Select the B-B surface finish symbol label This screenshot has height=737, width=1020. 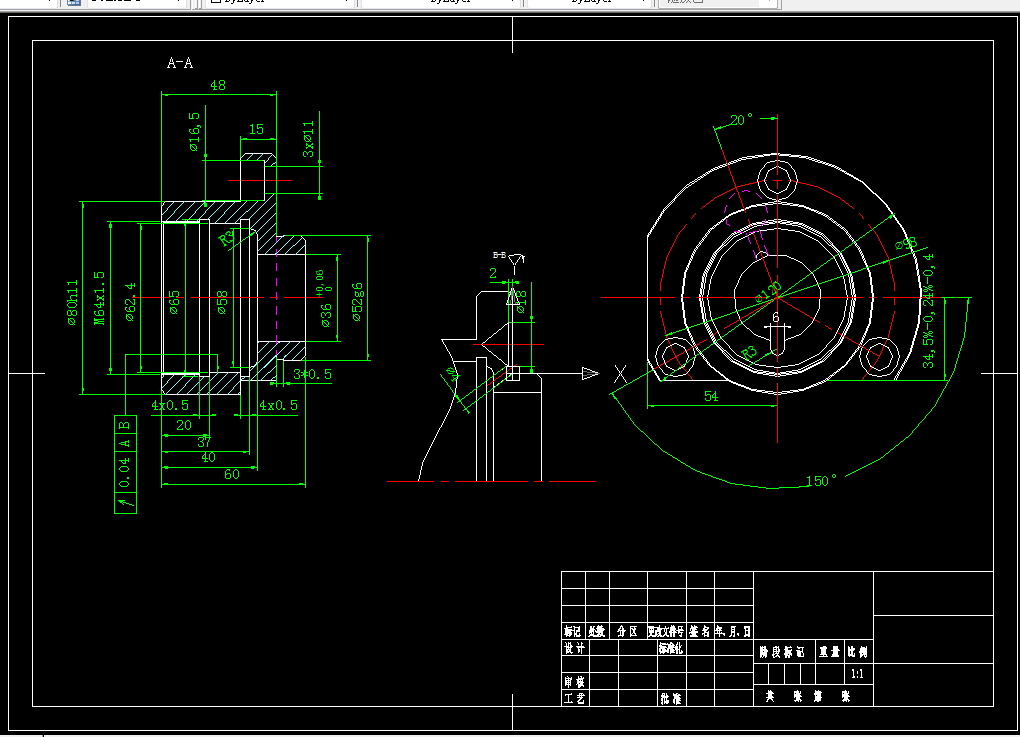(499, 255)
